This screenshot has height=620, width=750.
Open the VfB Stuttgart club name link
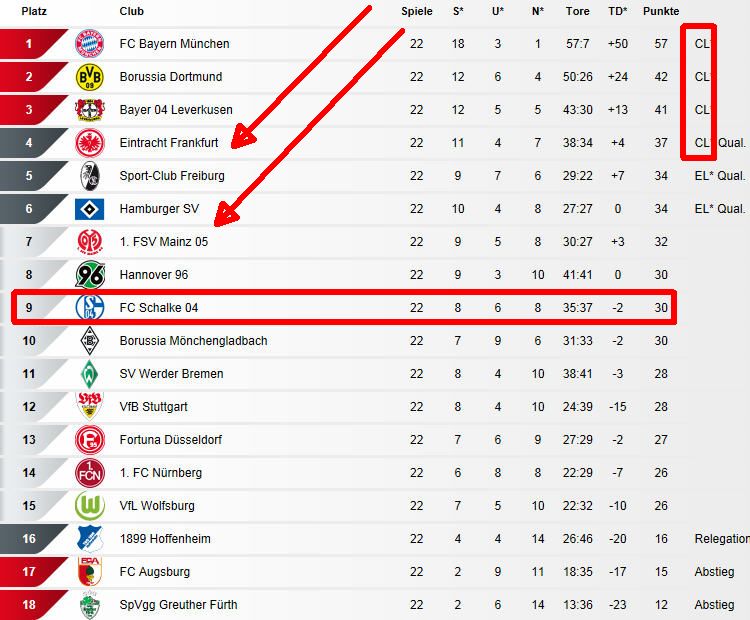pyautogui.click(x=153, y=407)
